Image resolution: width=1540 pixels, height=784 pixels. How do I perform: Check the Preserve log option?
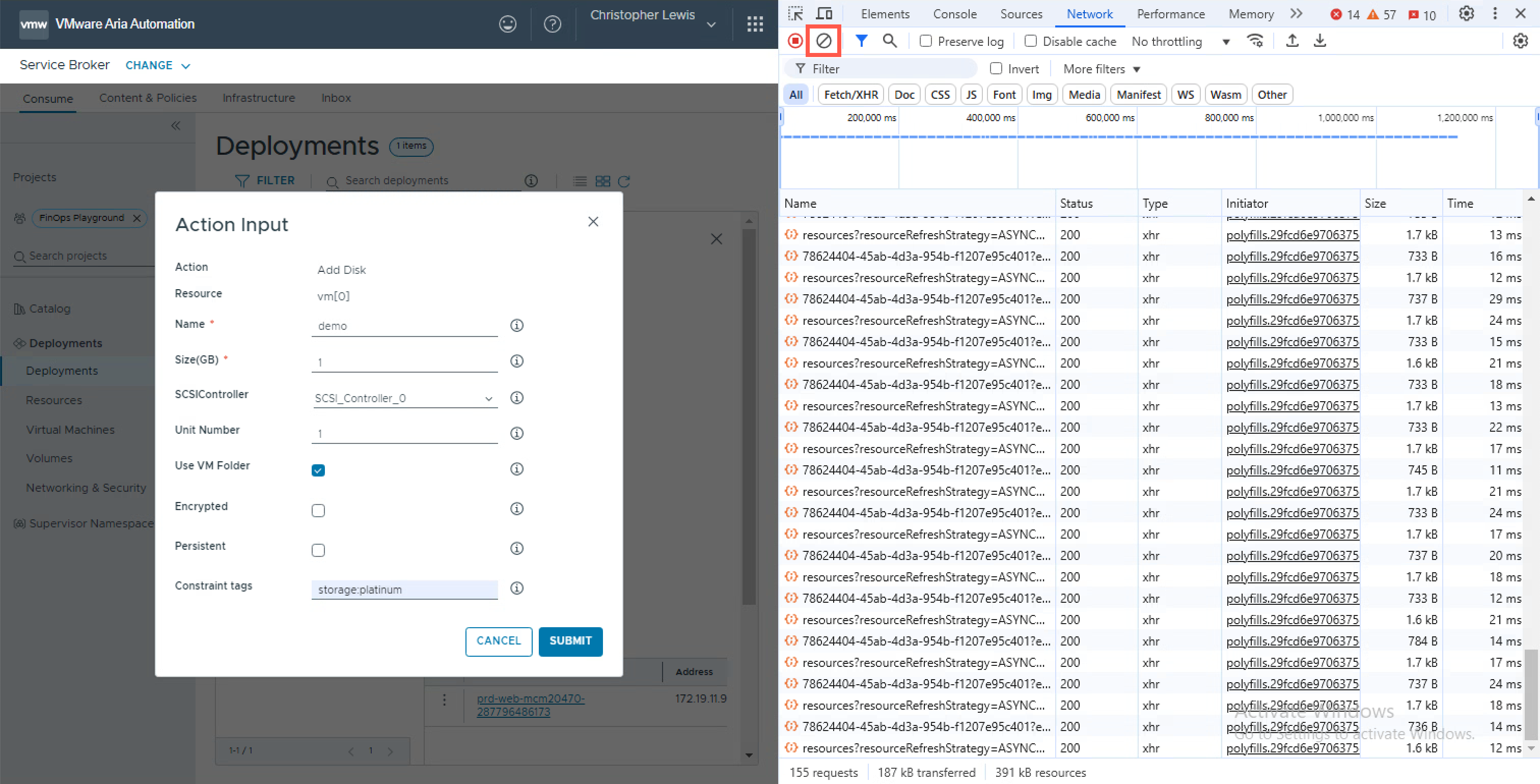pos(925,41)
